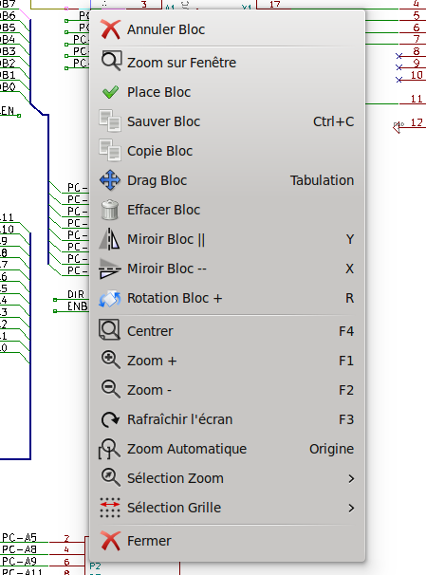Click the Zoom - magnifier icon
Screen dimensions: 426x575
point(110,389)
